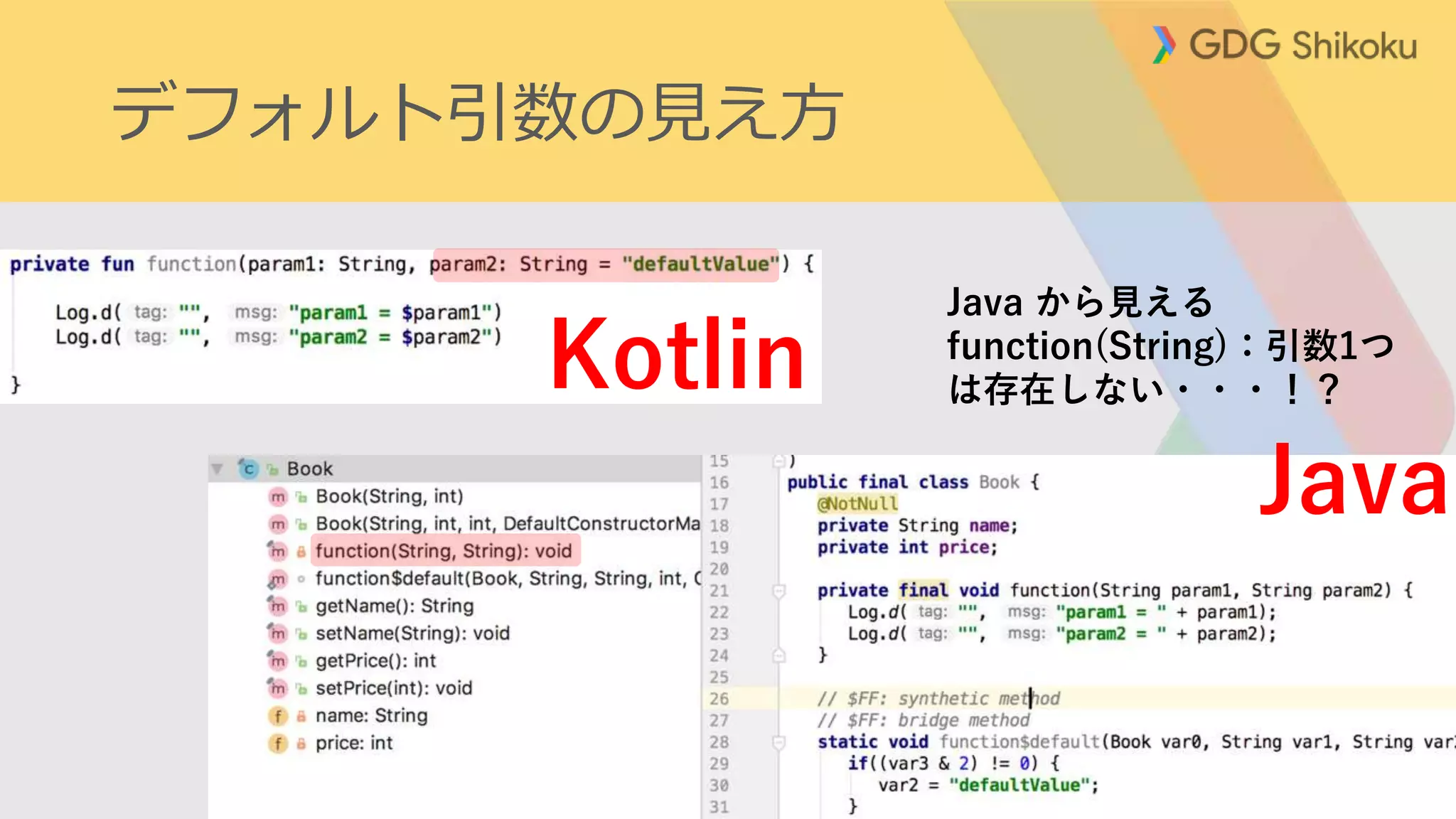Click the package-private dot icon on function$default
The image size is (1456, 819).
click(301, 579)
